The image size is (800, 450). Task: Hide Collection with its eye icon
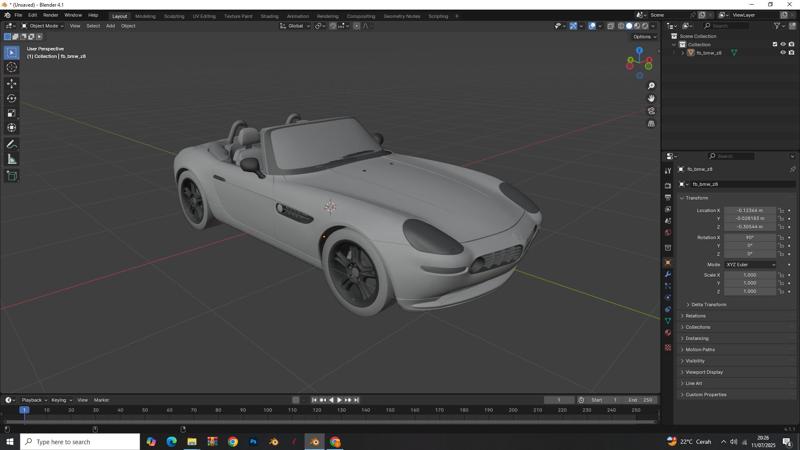783,44
